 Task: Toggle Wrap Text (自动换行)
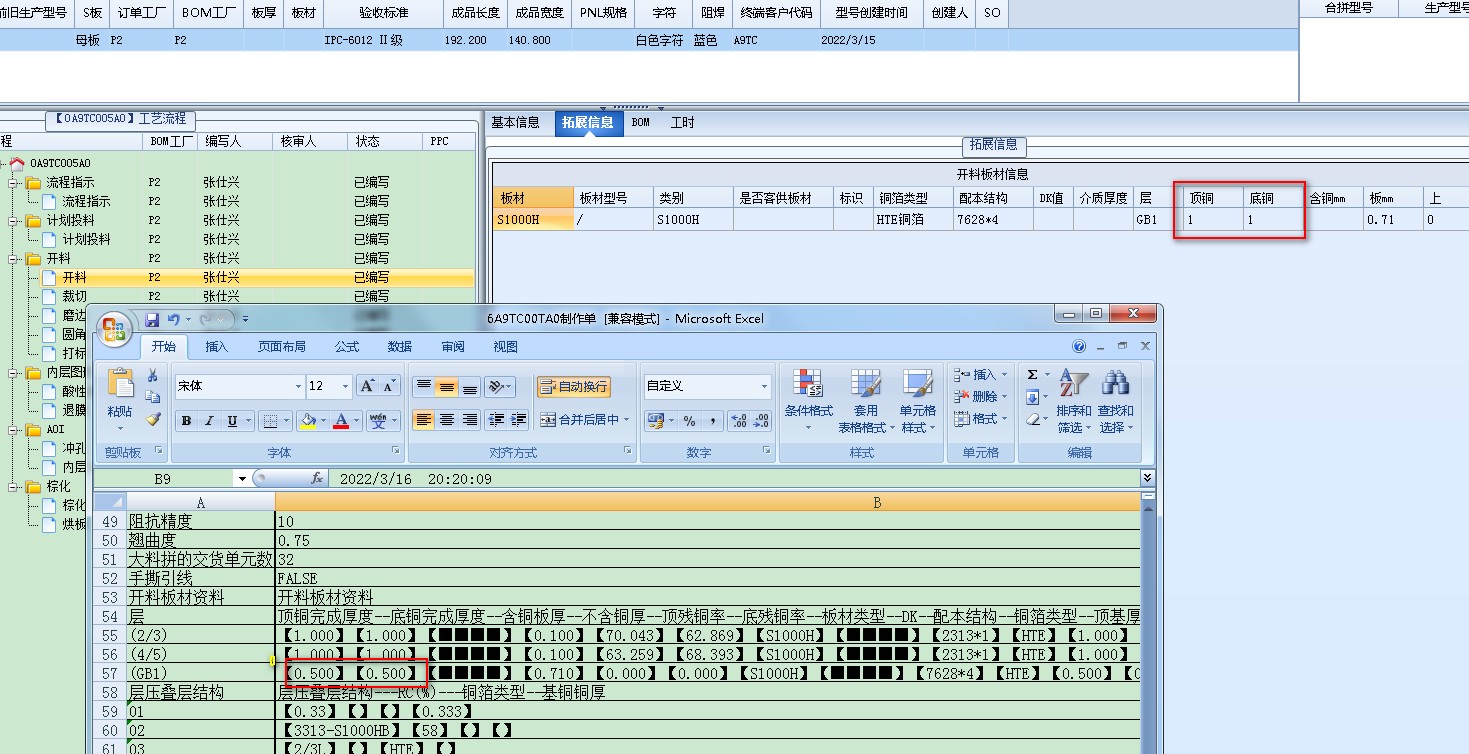coord(573,386)
